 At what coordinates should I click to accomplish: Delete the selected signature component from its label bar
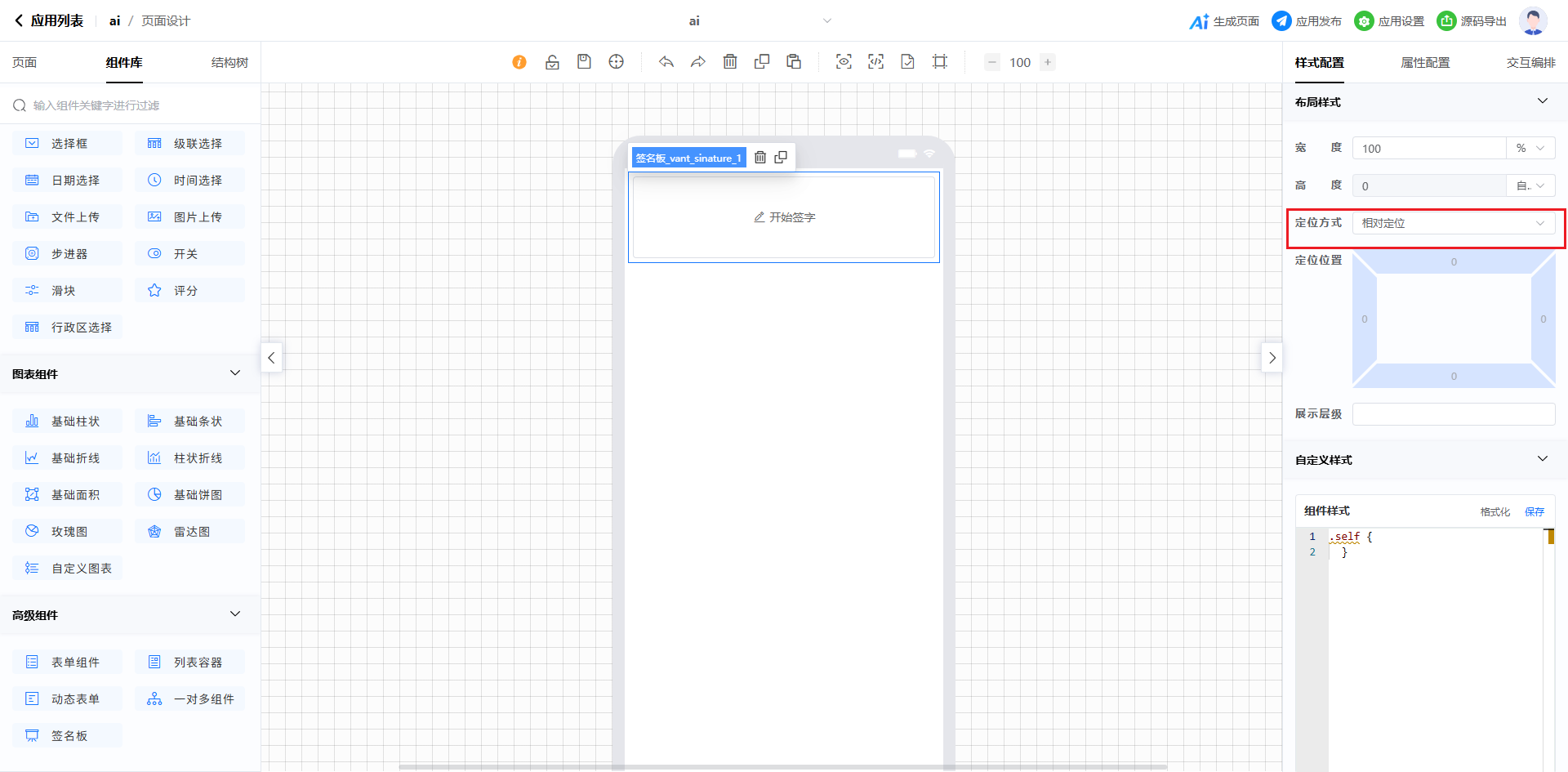tap(760, 158)
